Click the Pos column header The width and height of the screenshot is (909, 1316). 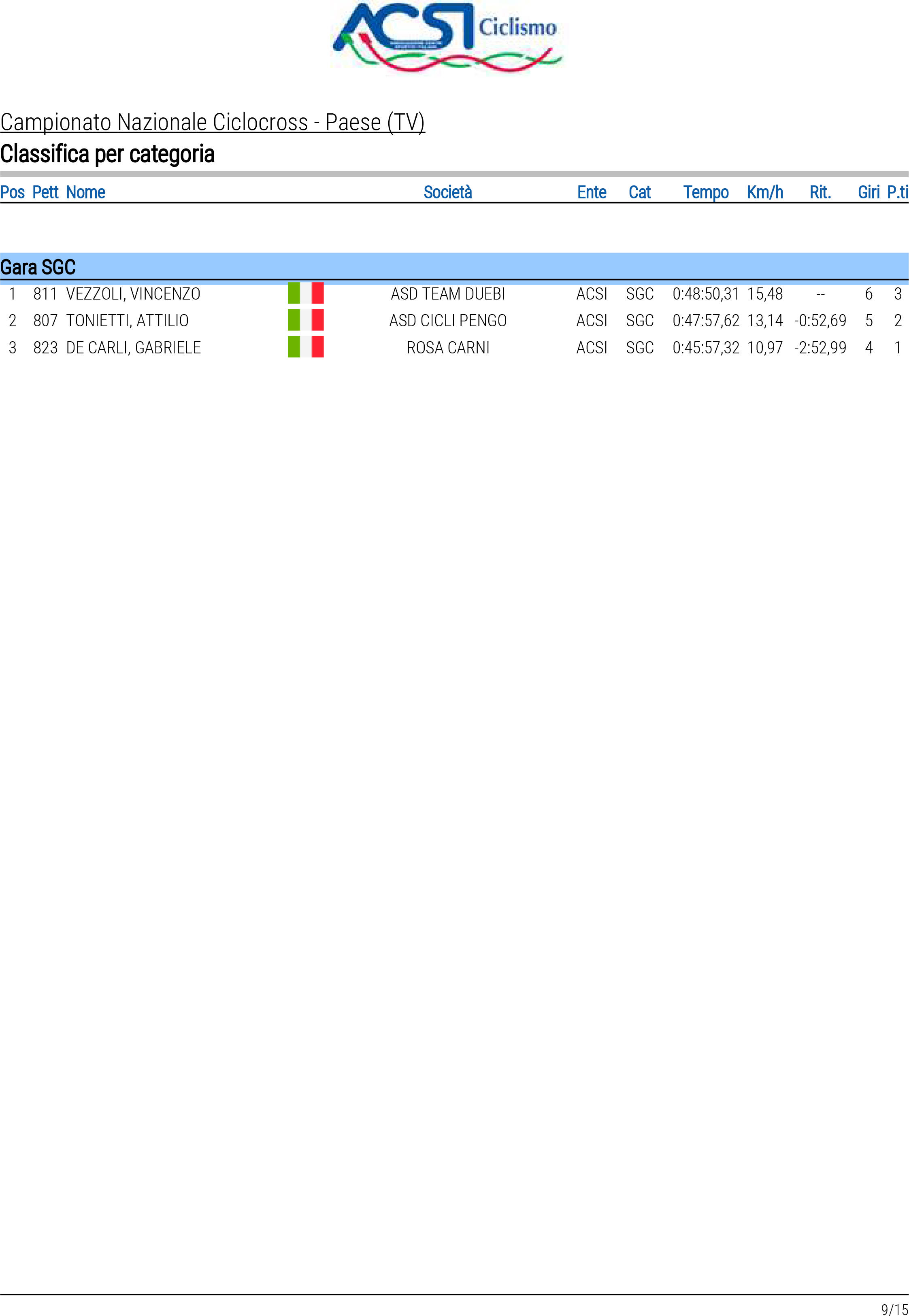[13, 192]
